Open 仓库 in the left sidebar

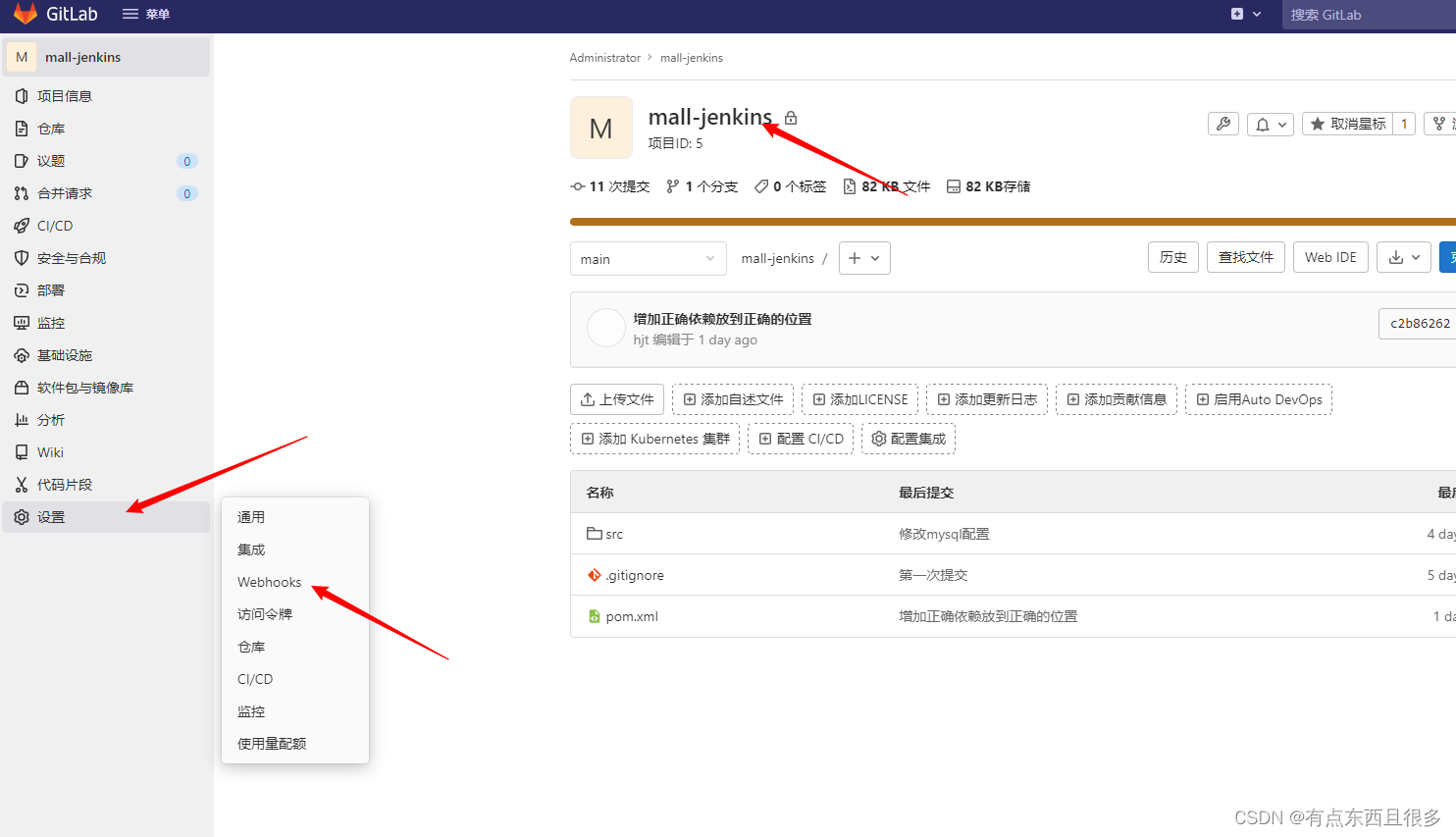coord(107,129)
